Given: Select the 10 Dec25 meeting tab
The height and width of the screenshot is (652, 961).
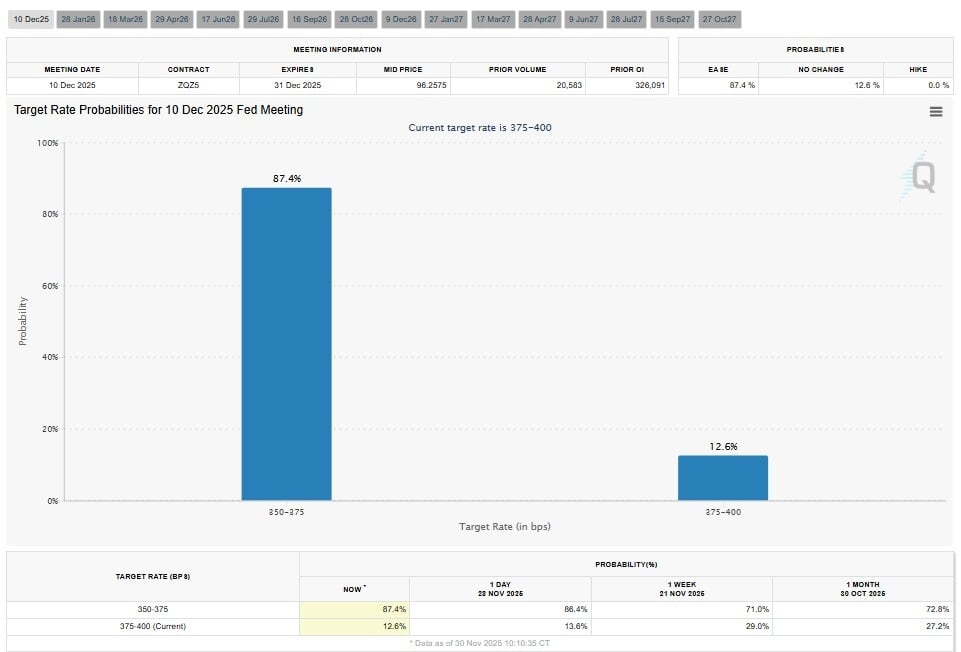Looking at the screenshot, I should click(x=29, y=19).
